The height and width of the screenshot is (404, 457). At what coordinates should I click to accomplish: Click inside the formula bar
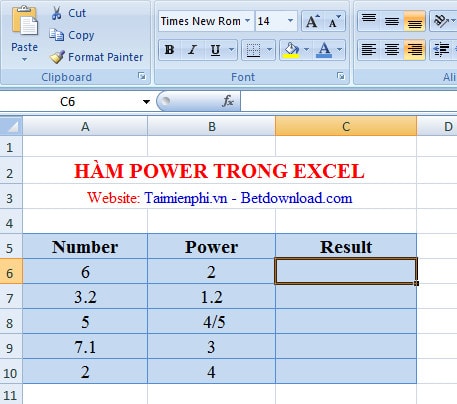[x=348, y=101]
